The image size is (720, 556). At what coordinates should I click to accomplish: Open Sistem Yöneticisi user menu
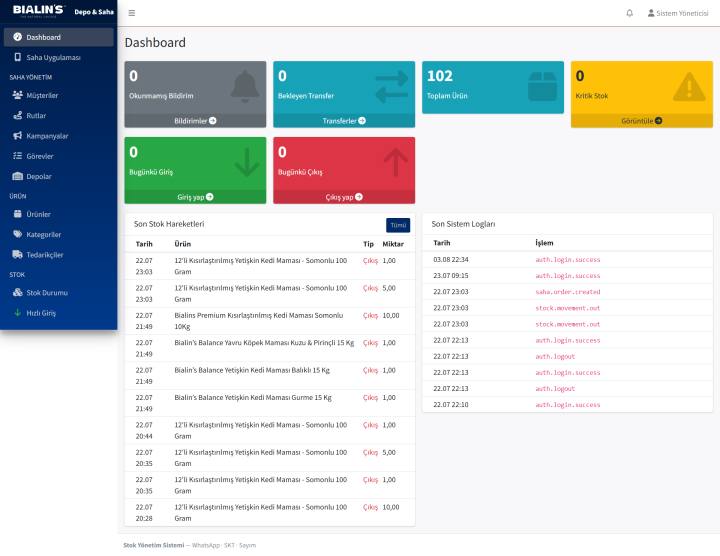678,13
